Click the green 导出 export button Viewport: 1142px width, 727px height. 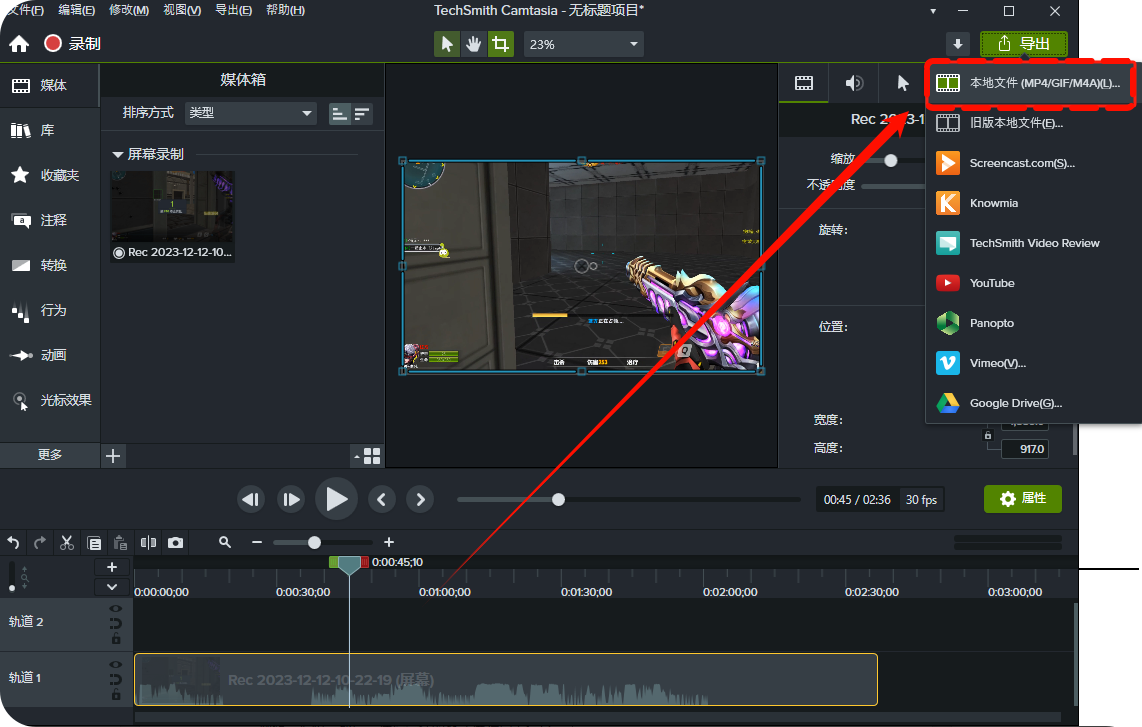click(1023, 44)
